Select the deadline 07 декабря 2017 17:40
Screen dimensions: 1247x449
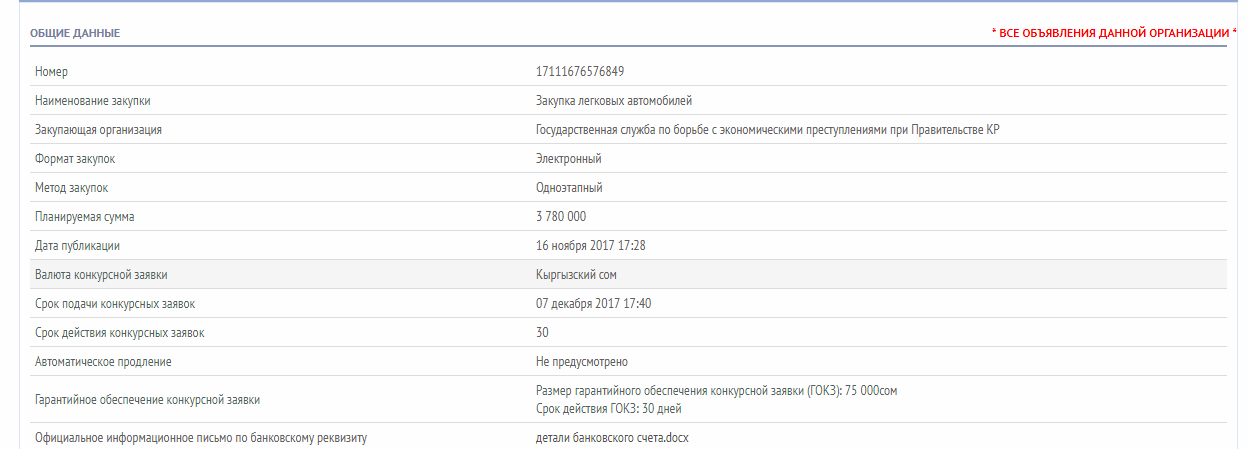594,304
